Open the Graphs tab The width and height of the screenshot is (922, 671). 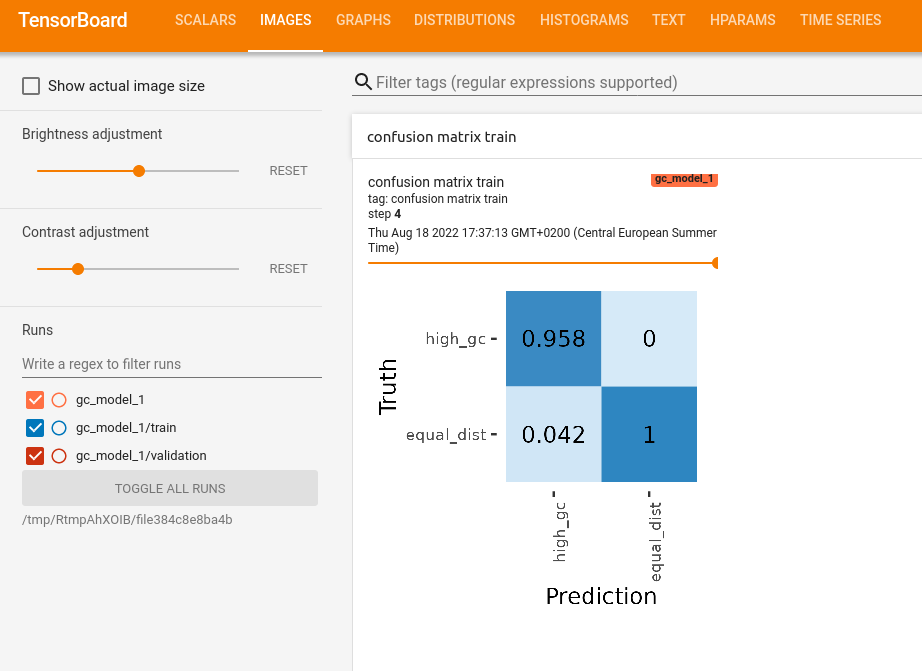pos(363,20)
